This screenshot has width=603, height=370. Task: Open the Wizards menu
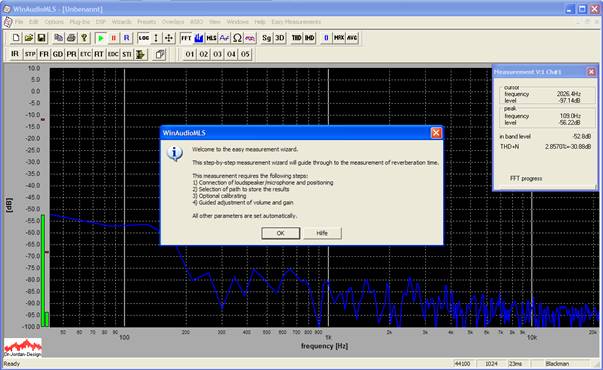point(122,22)
